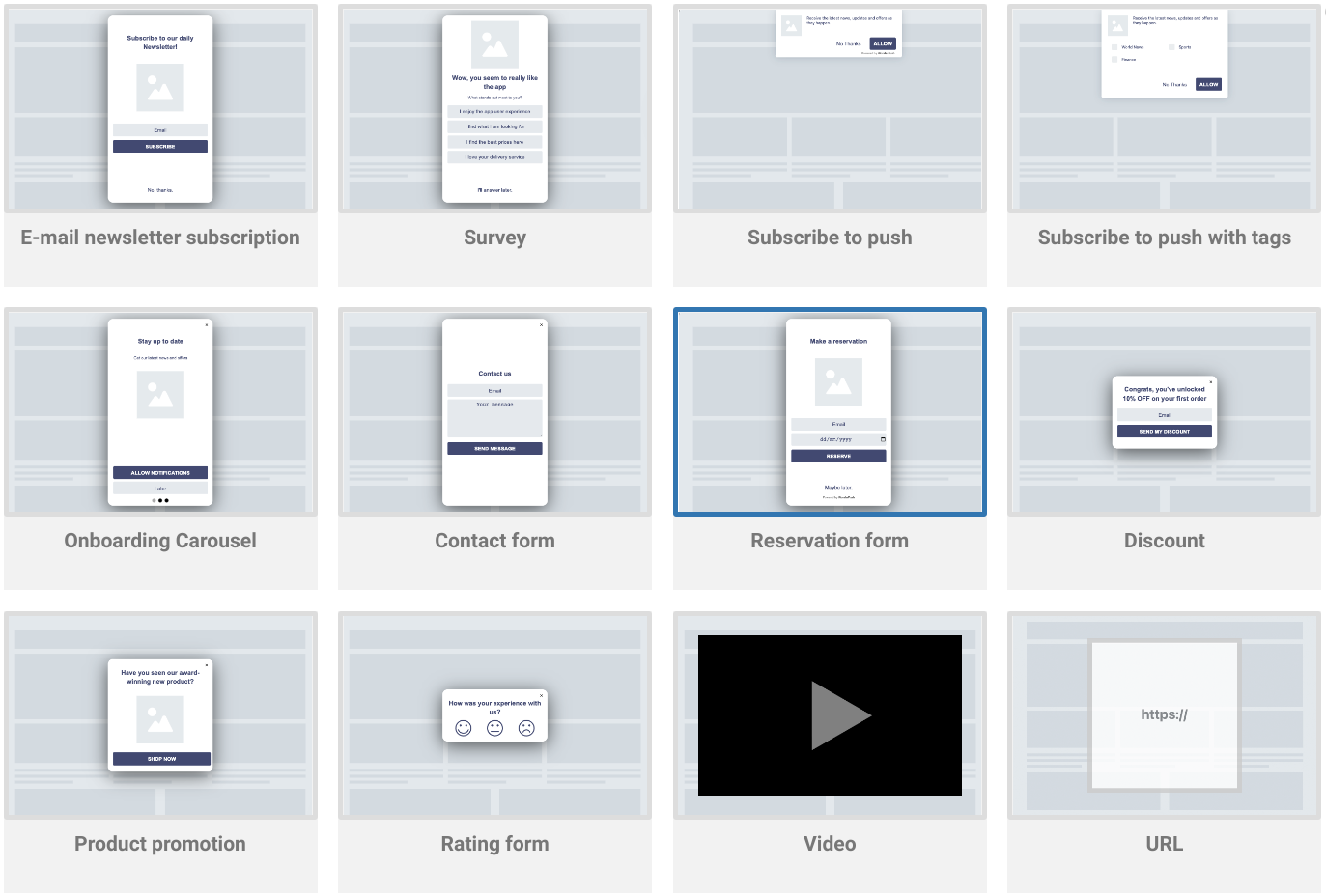1326x896 pixels.
Task: Click 'Your message' area in Contact form preview
Action: 494,418
